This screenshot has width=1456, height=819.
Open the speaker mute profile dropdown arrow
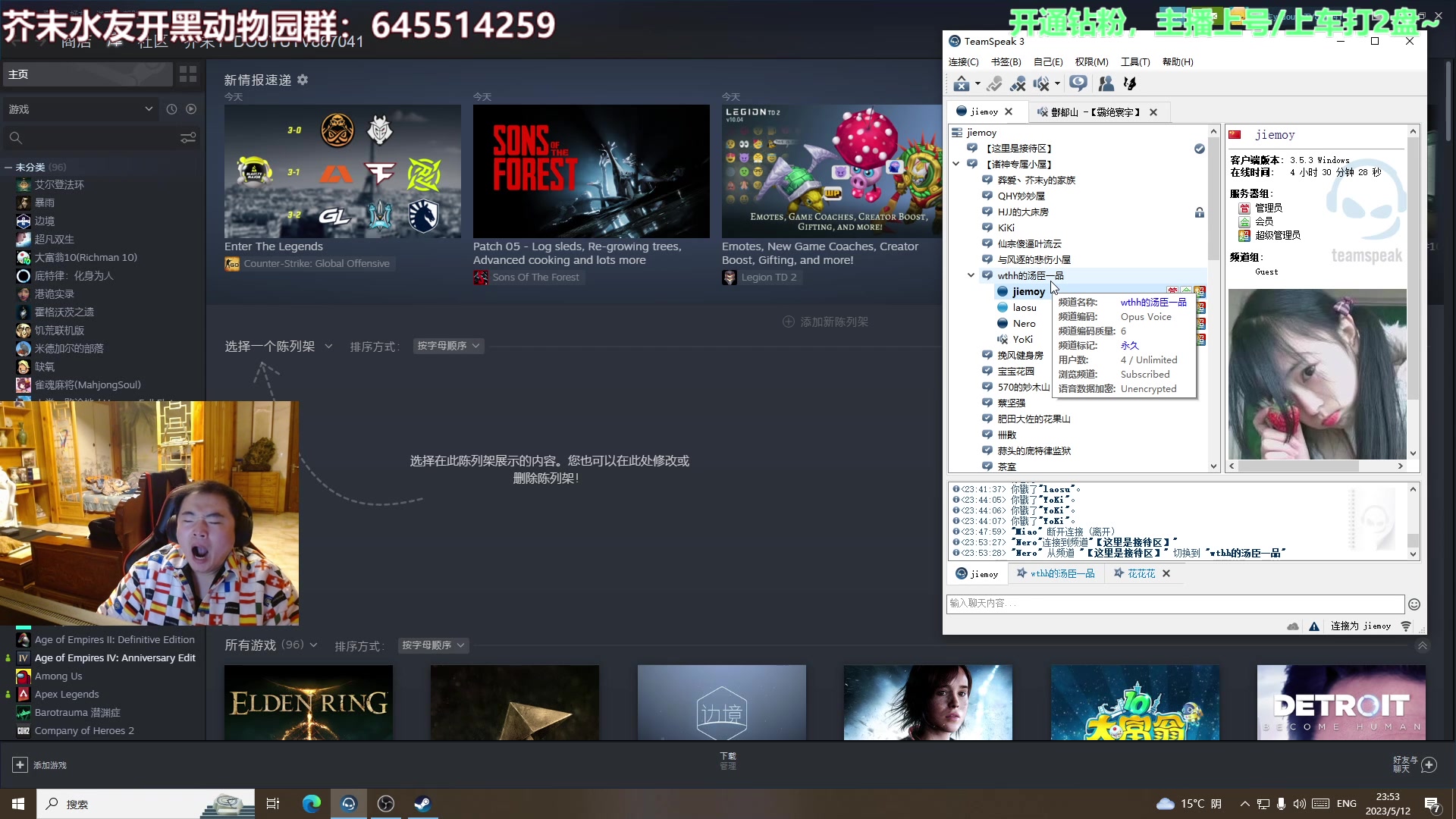tap(1057, 84)
